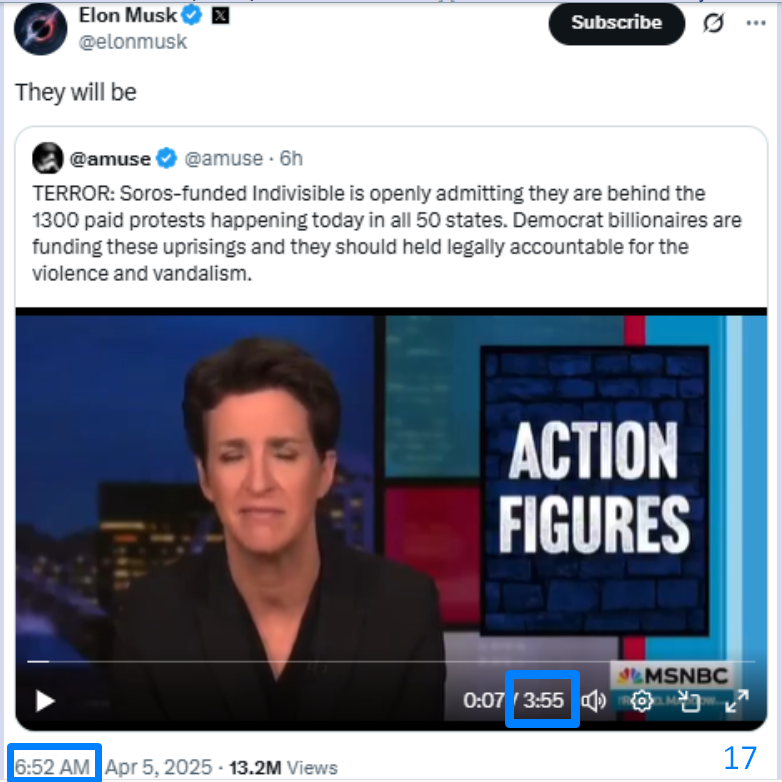Click the X affiliation badge beside the name
The height and width of the screenshot is (782, 782).
(220, 15)
